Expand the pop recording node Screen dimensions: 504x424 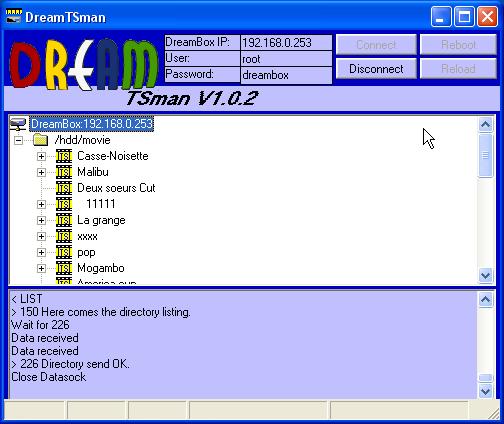[41, 252]
